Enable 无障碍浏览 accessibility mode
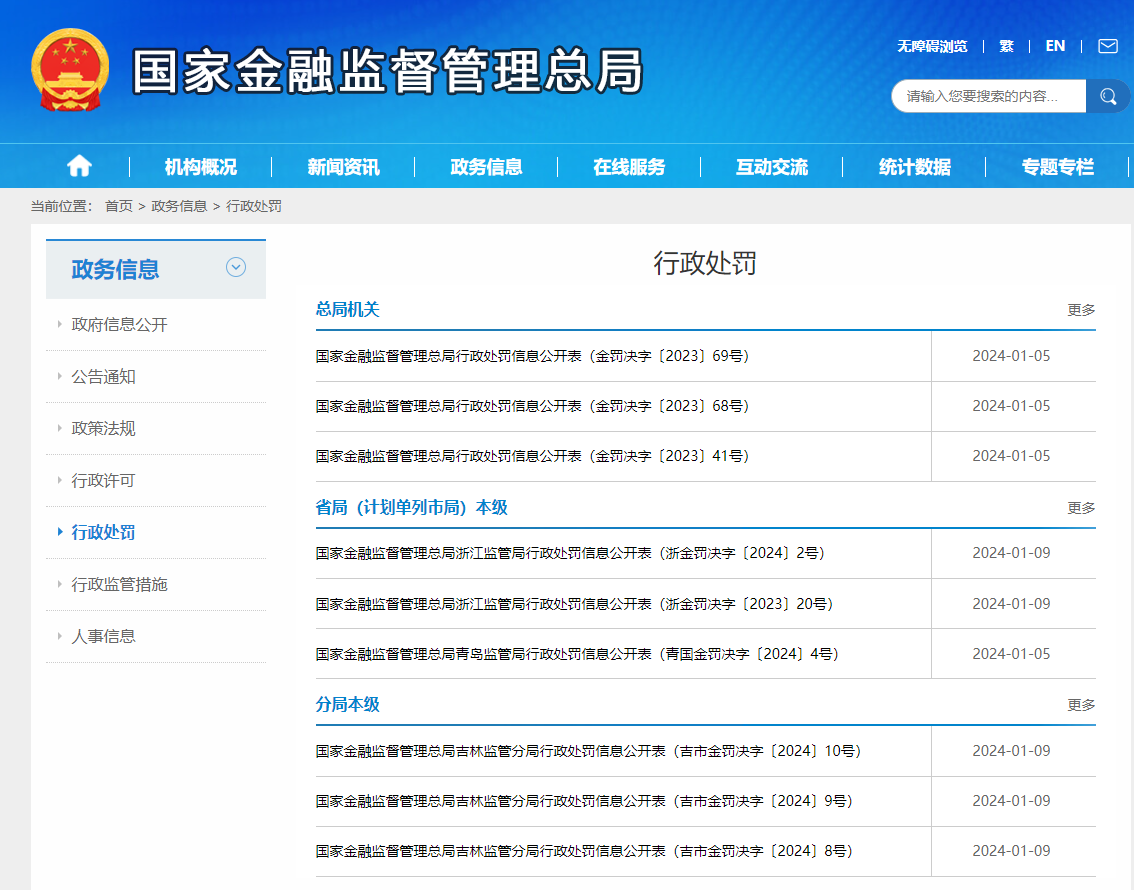1134x890 pixels. point(932,46)
